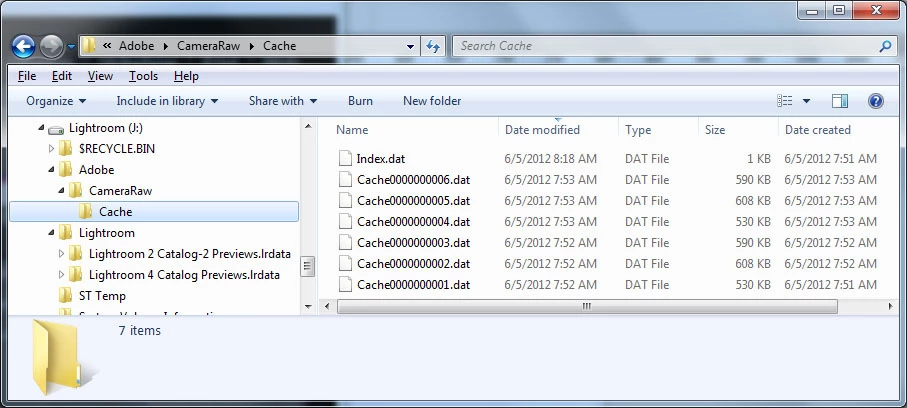Collapse the Lightroom (J:) drive node
The height and width of the screenshot is (408, 907).
[x=41, y=128]
